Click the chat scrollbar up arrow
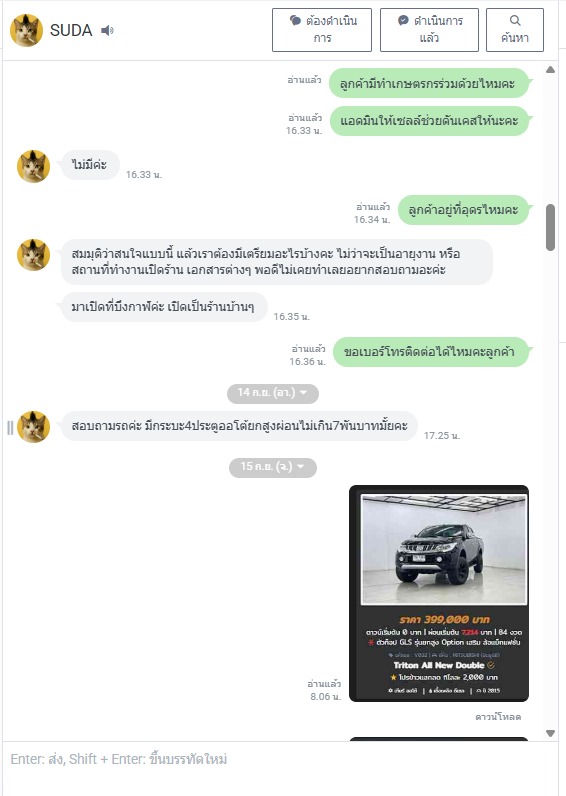 (x=550, y=70)
